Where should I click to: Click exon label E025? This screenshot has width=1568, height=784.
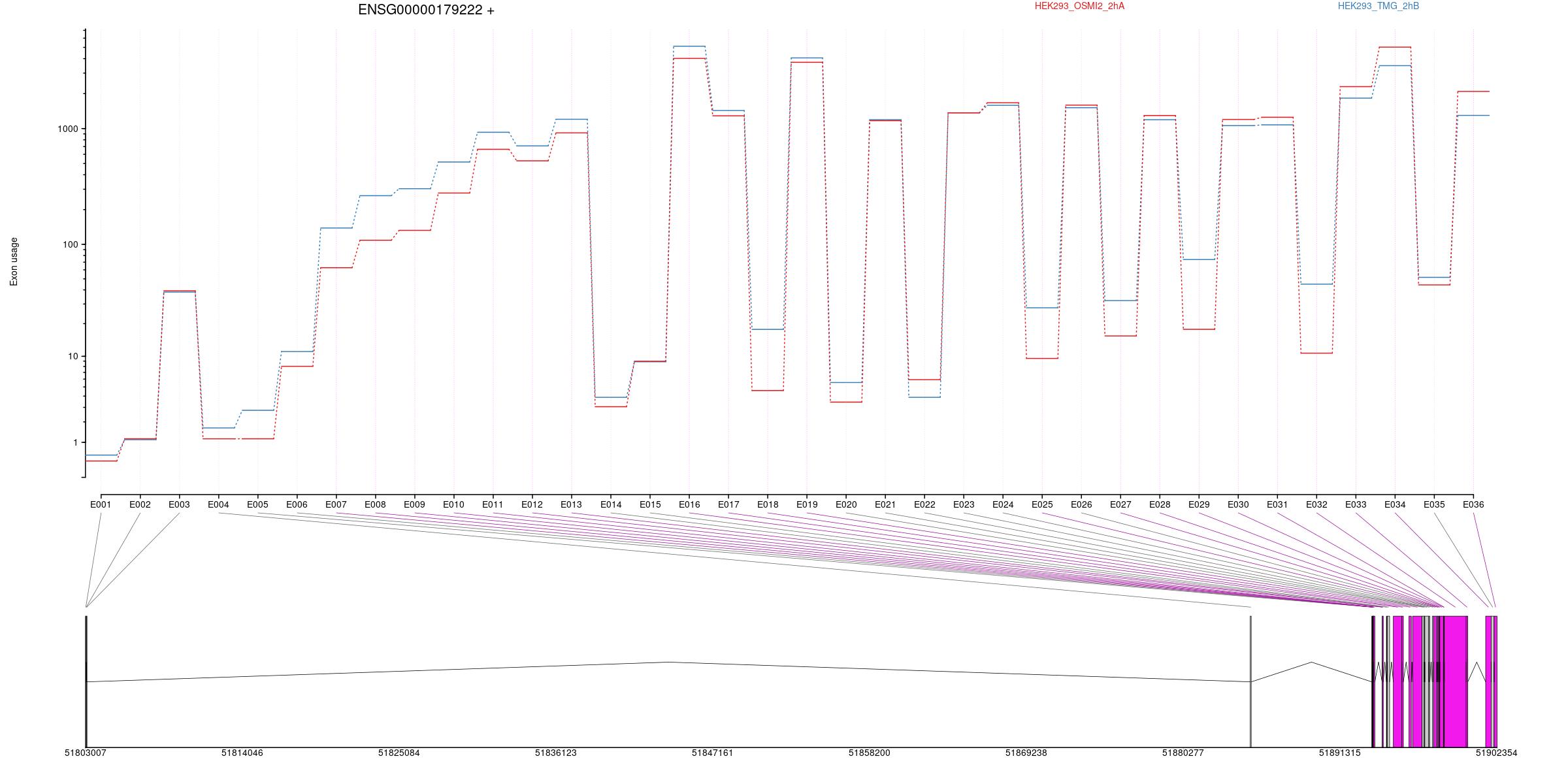pos(1042,504)
